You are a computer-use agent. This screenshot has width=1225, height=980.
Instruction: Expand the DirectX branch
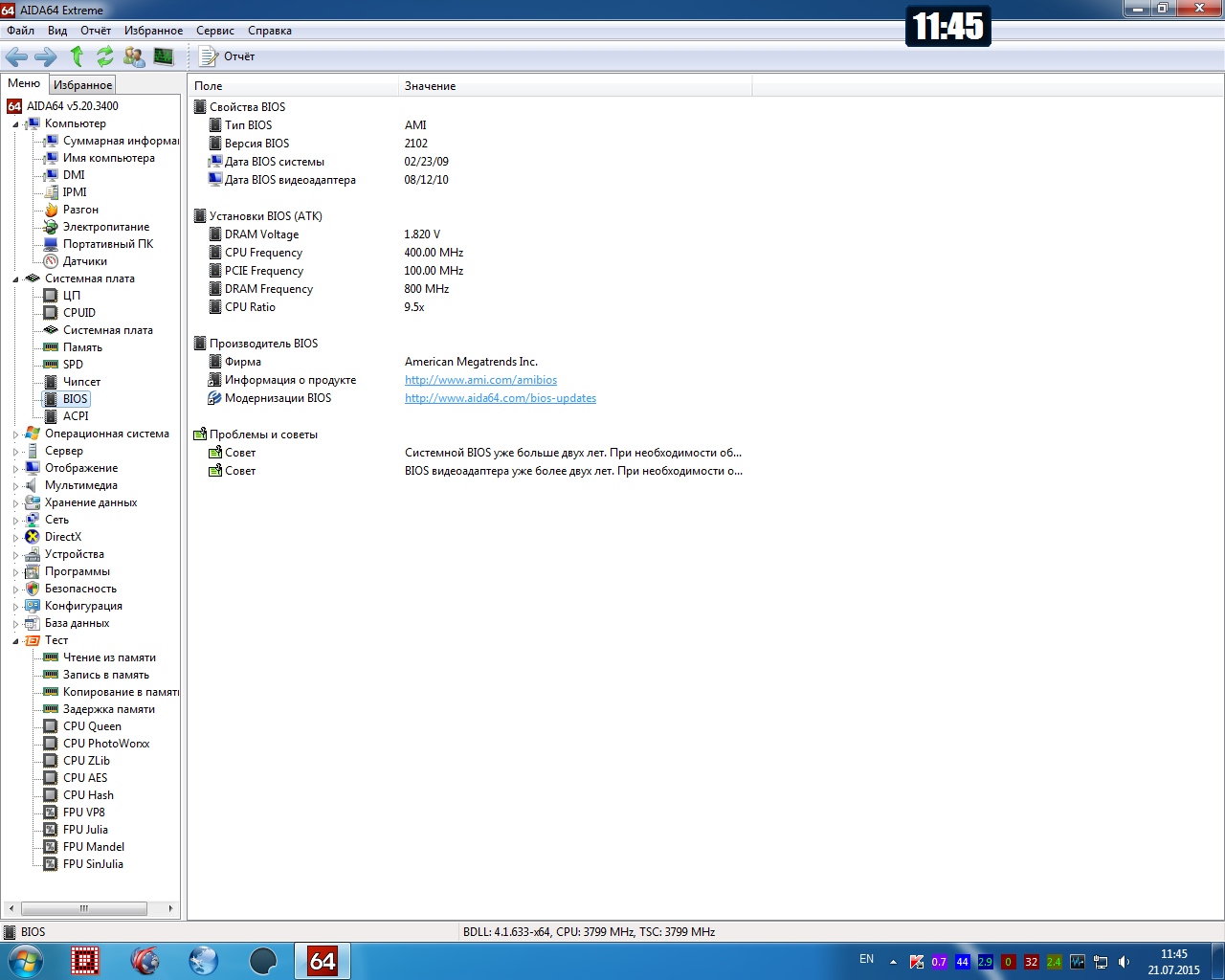click(15, 538)
